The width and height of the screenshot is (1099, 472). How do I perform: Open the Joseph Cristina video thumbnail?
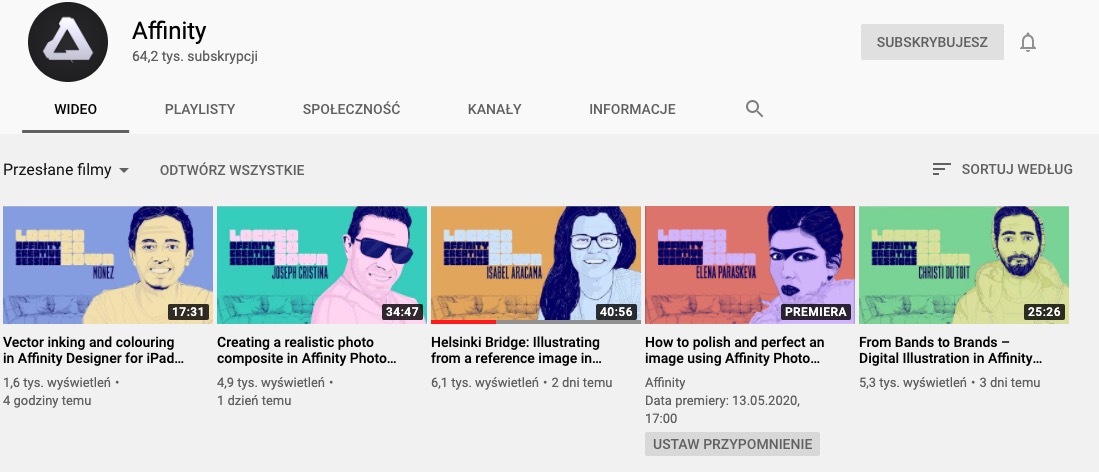322,264
